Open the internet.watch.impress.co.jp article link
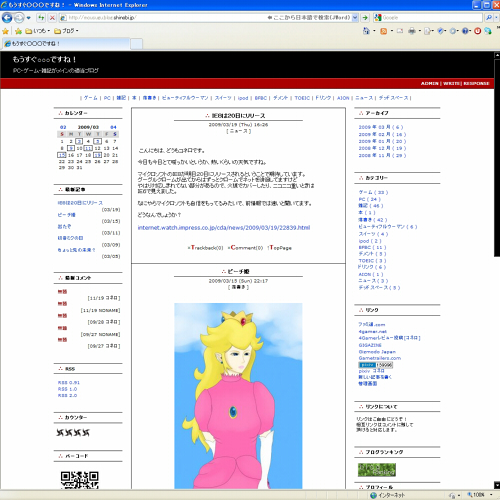Image resolution: width=500 pixels, height=500 pixels. (224, 228)
